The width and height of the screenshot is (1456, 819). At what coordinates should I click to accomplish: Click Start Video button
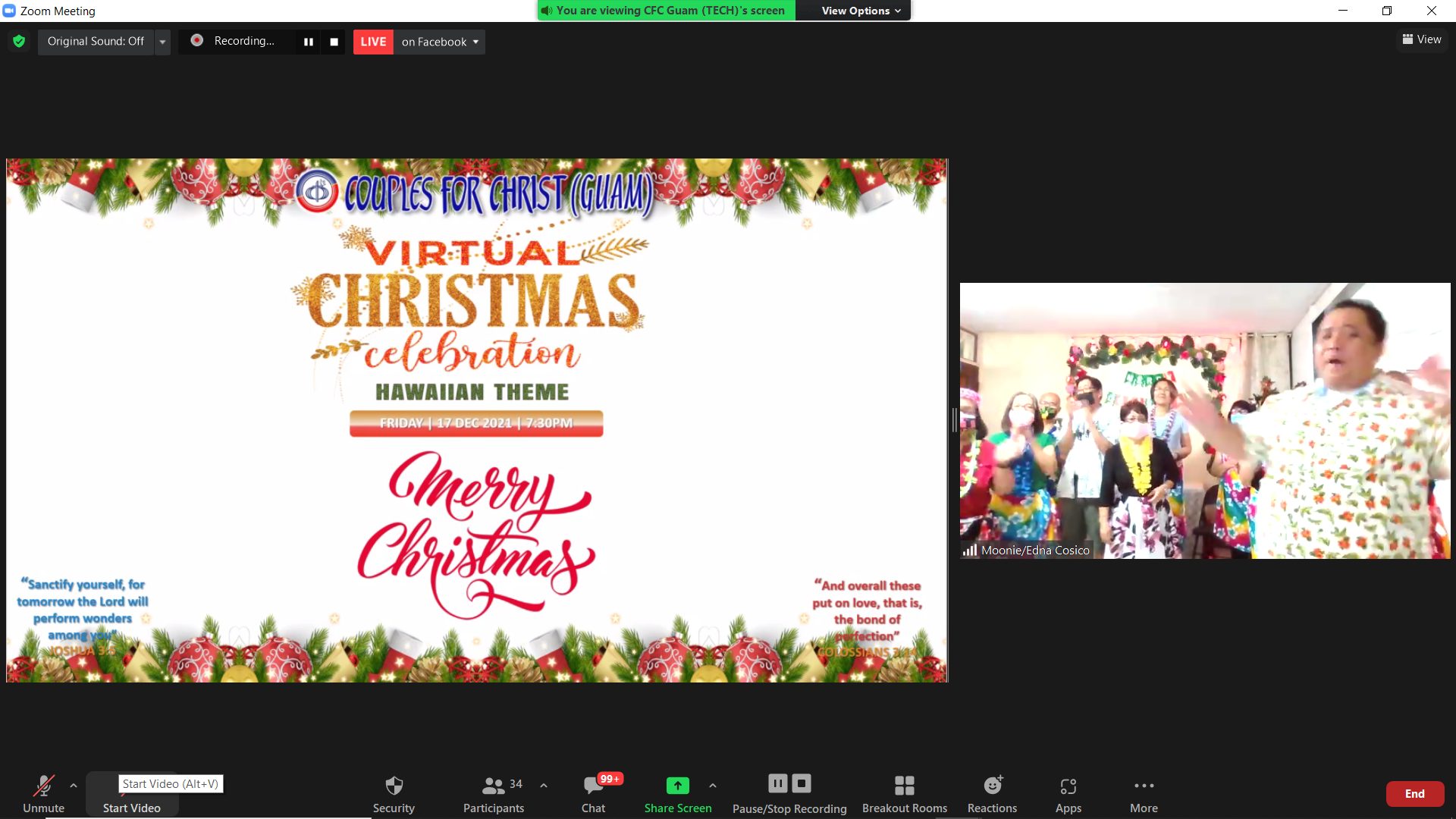(x=132, y=795)
